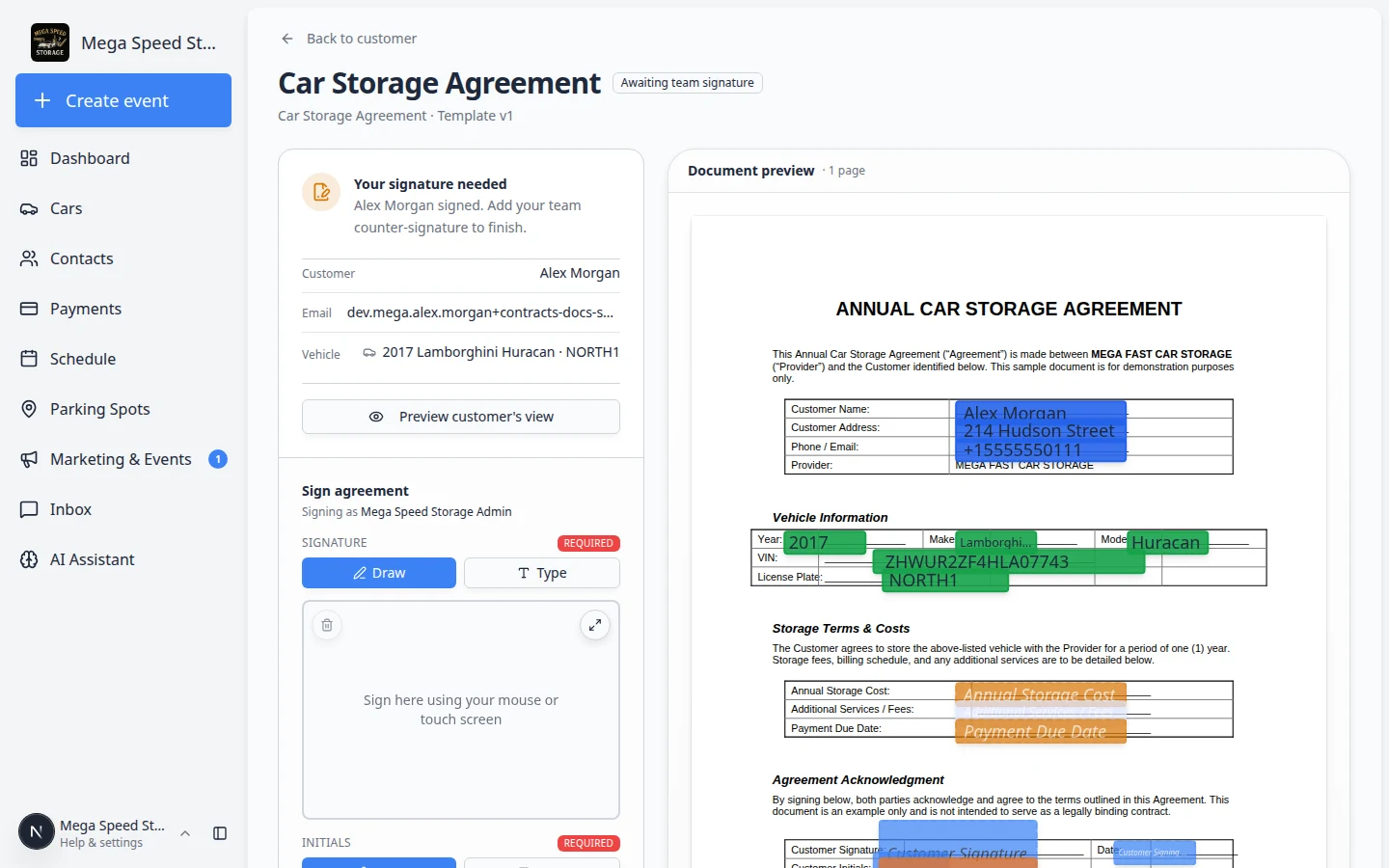Screen dimensions: 1389x868
Task: Expand the signature pad to fullscreen
Action: [595, 625]
